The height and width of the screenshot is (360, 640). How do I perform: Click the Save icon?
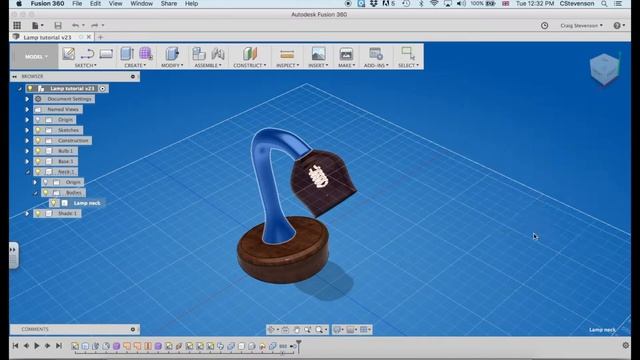point(58,25)
